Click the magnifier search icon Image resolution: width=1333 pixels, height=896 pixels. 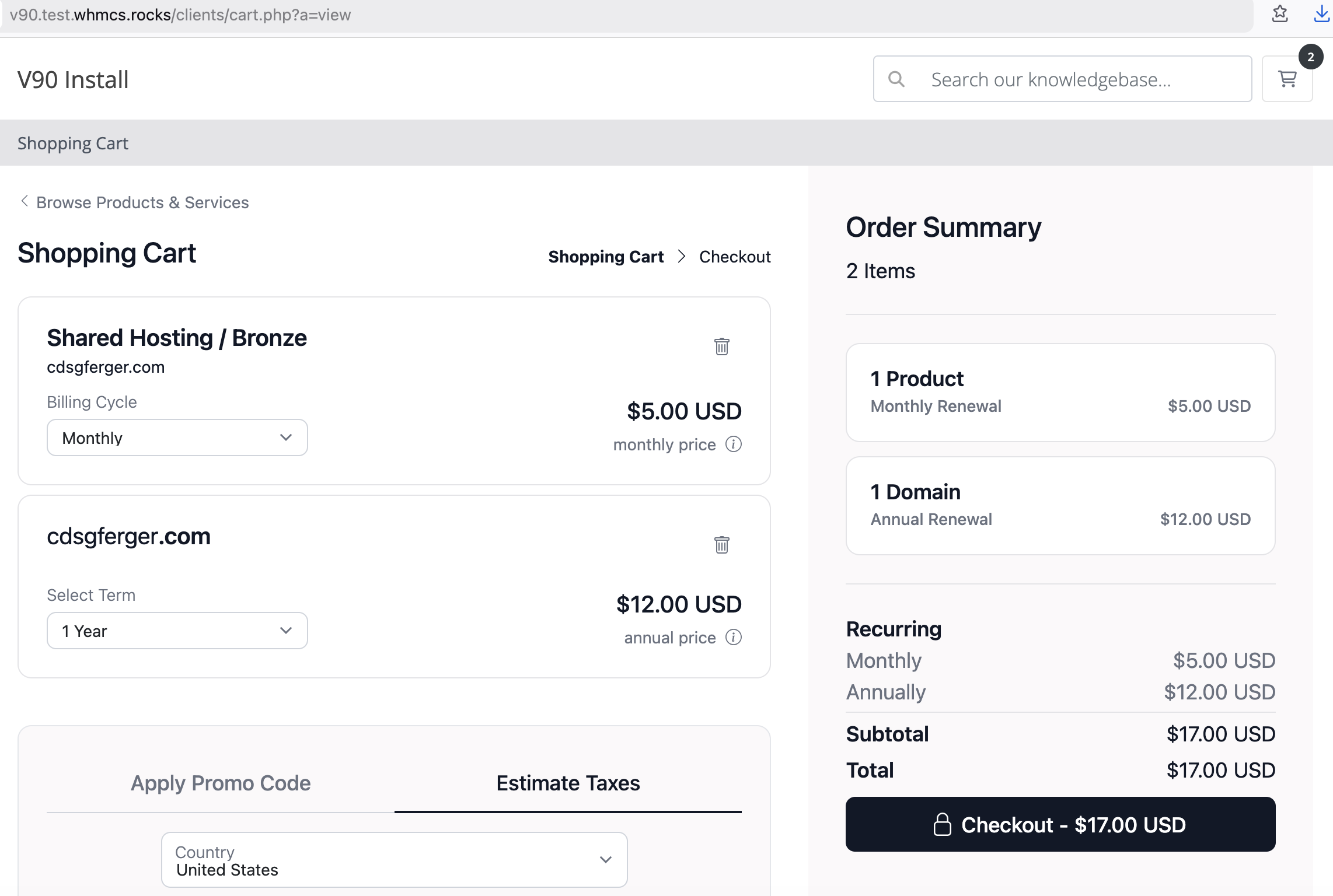(x=896, y=79)
